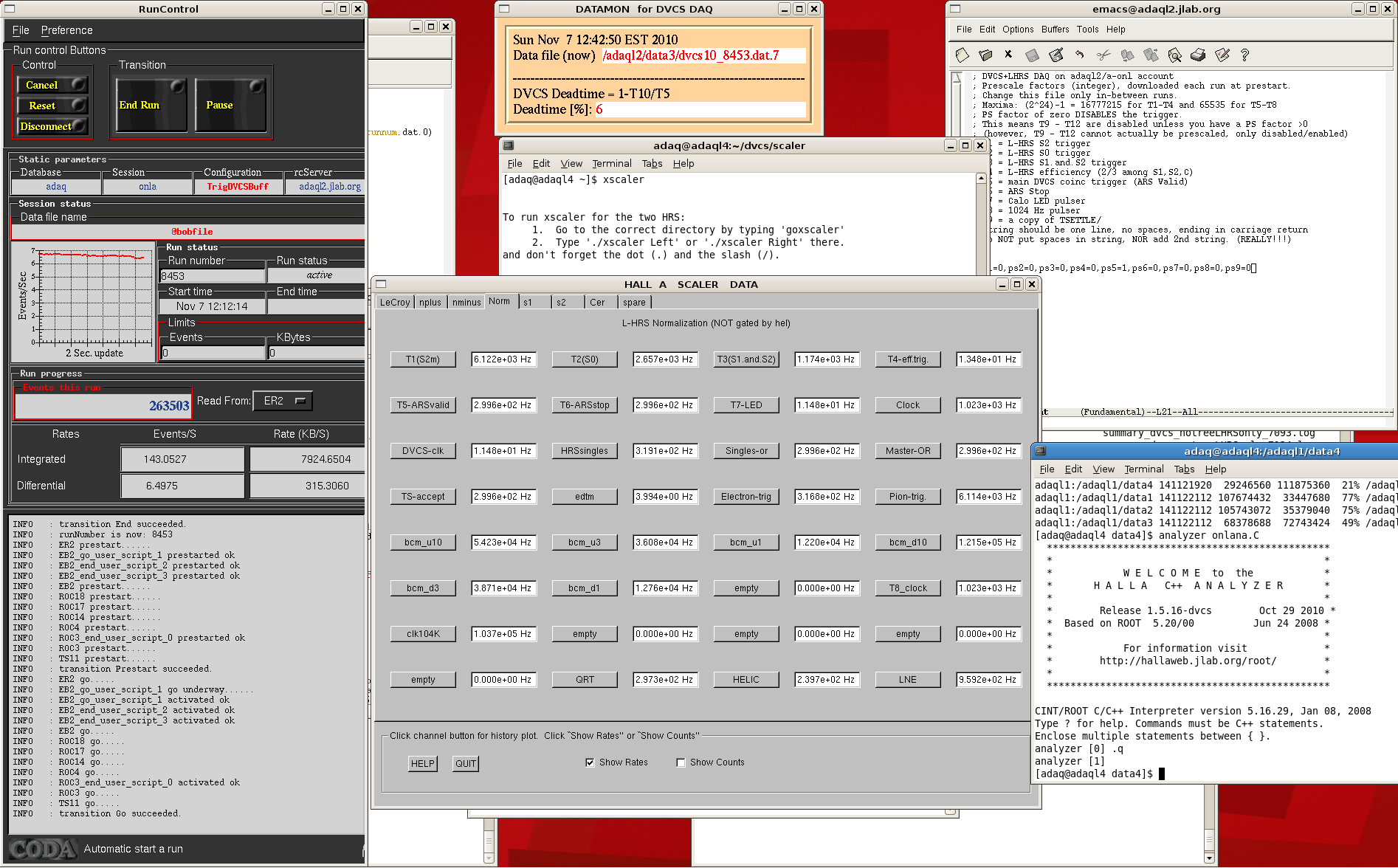Click the End Run transition button
This screenshot has height=868, width=1398.
[151, 105]
